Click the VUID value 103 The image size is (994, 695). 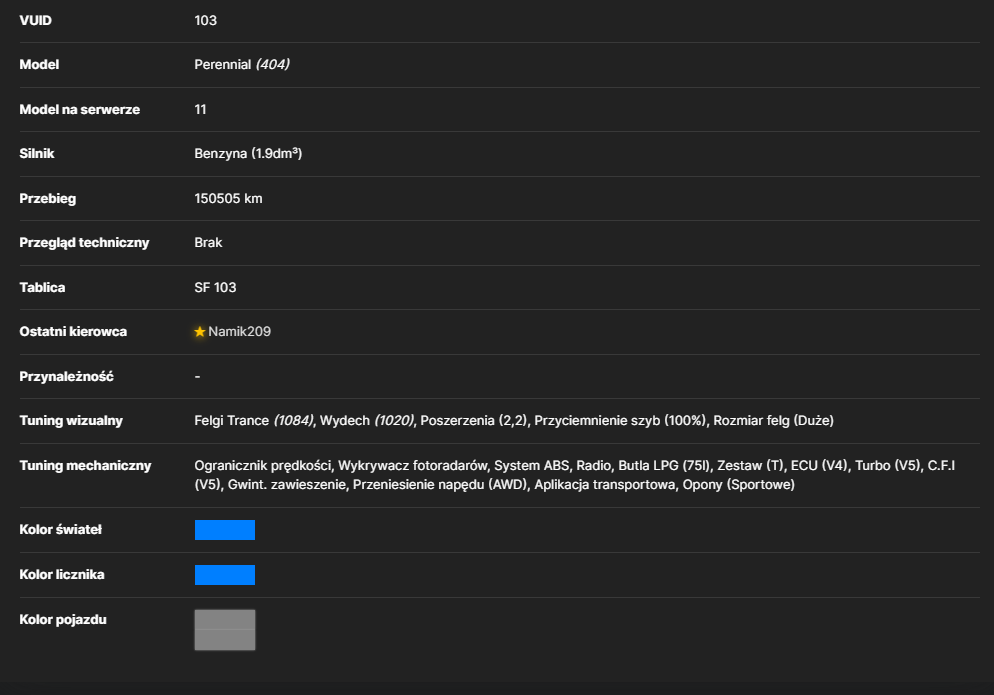pyautogui.click(x=205, y=20)
